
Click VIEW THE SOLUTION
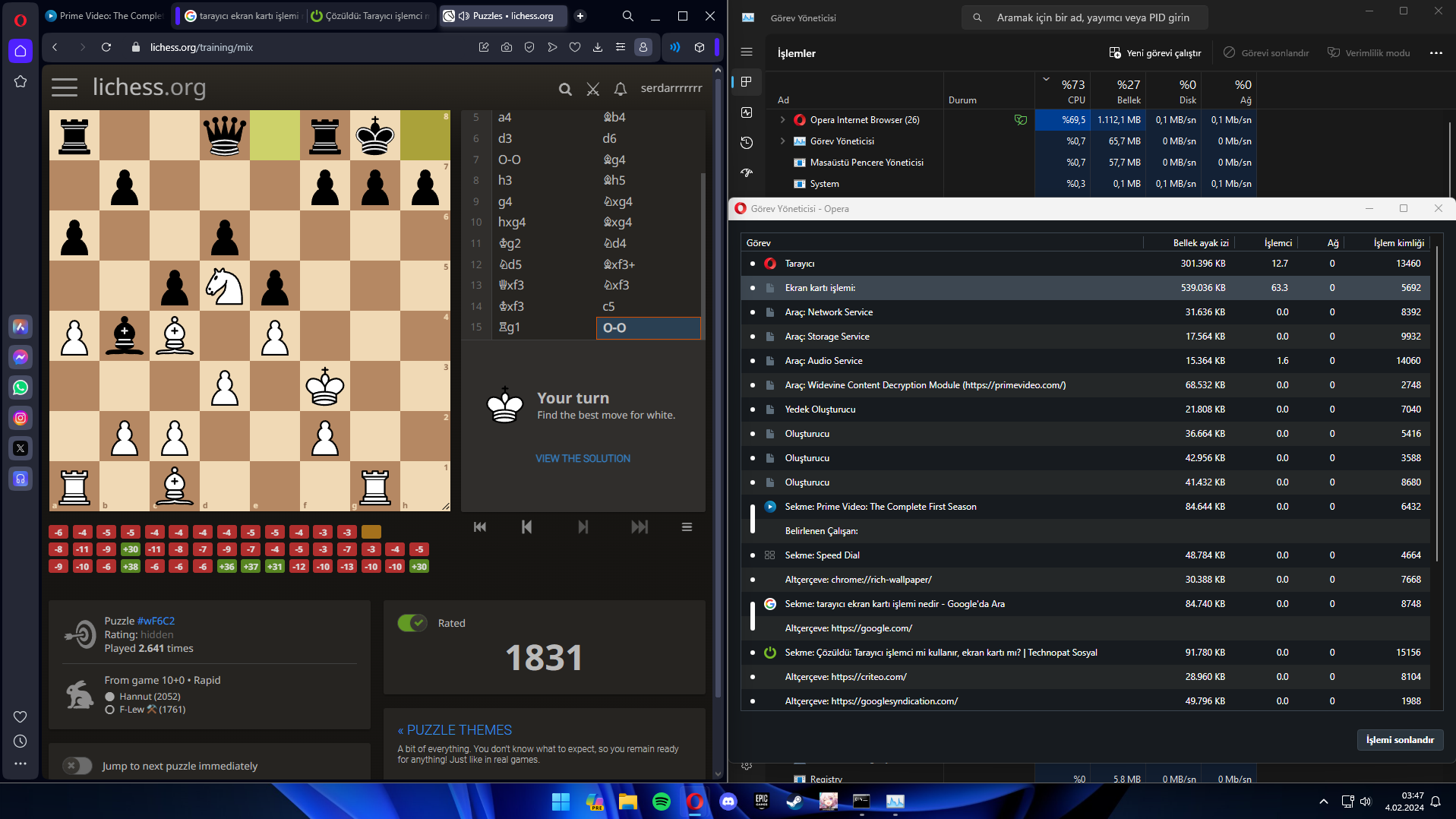click(583, 459)
